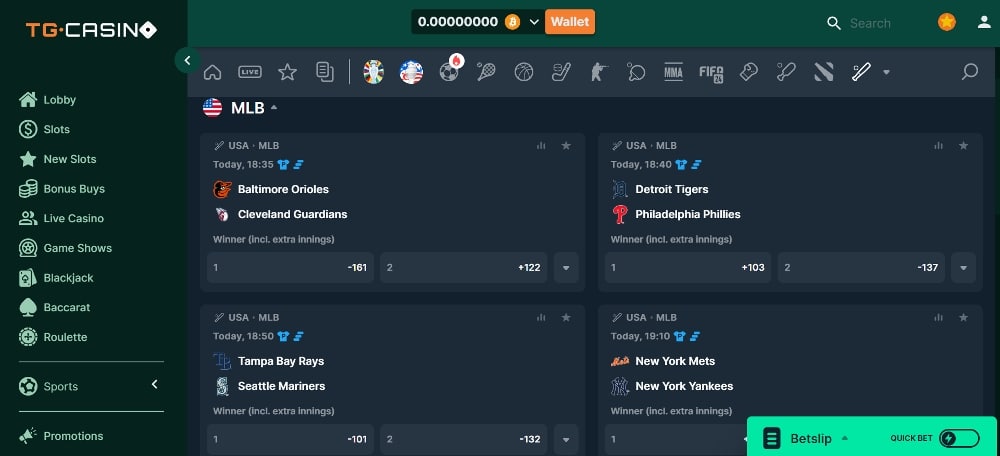Click the orange Wallet button
This screenshot has width=1000, height=456.
[570, 22]
